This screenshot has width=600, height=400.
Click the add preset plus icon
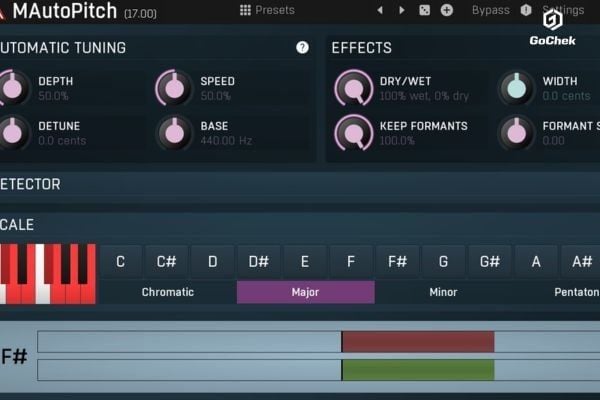tap(447, 10)
